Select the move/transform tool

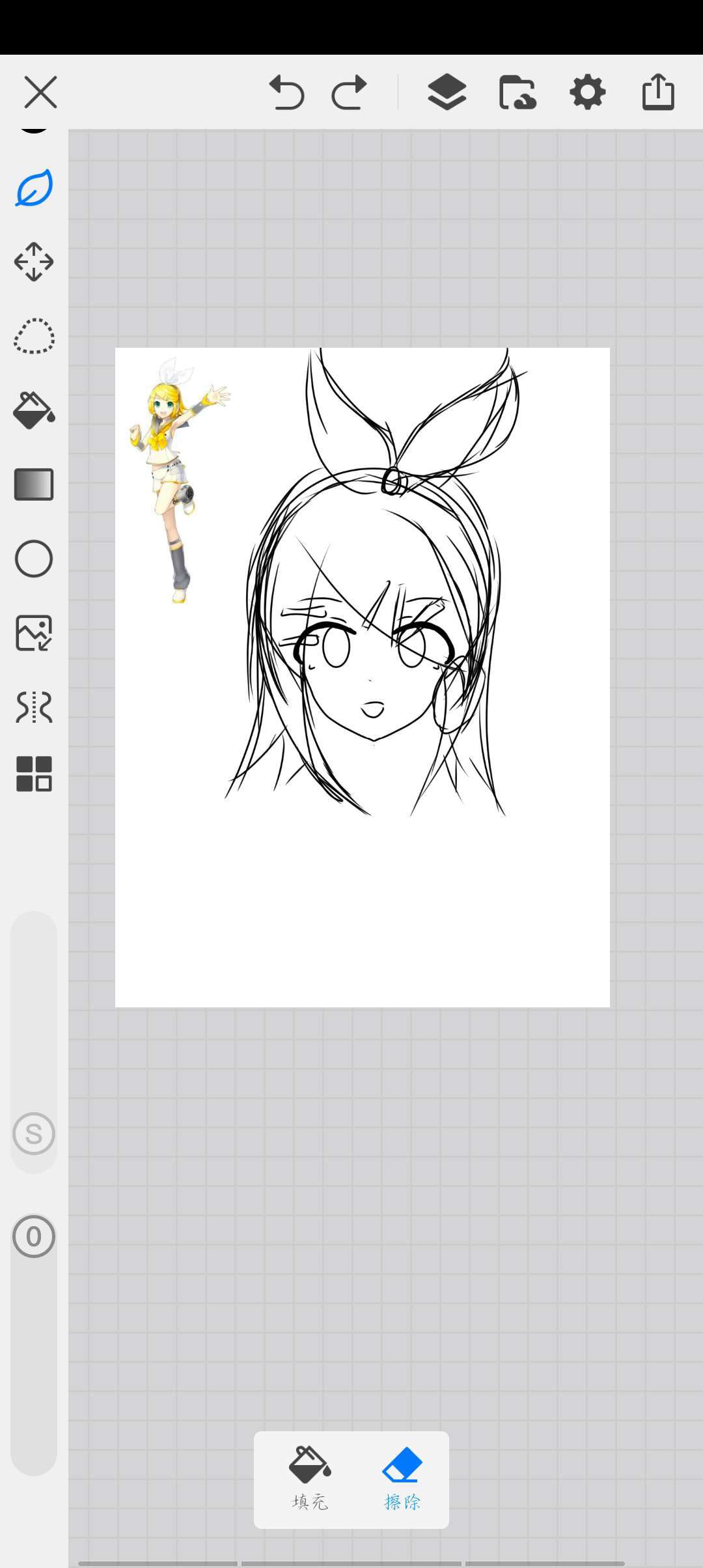[34, 262]
